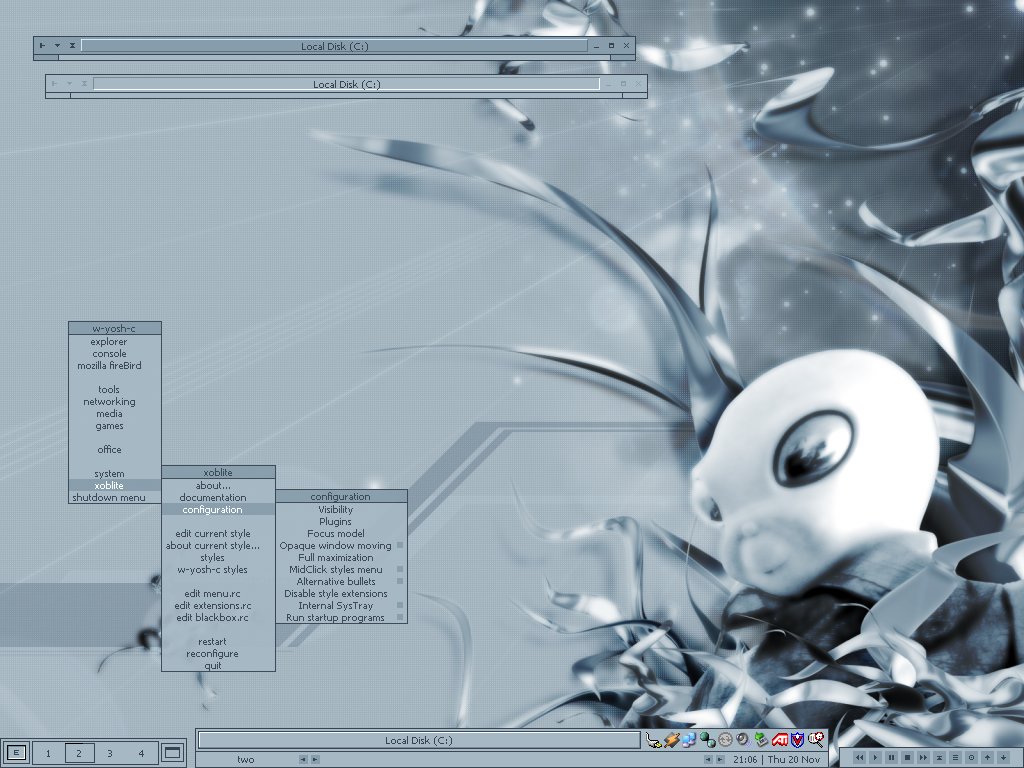Viewport: 1024px width, 768px height.
Task: Click quit in the xoblite menu
Action: point(218,665)
